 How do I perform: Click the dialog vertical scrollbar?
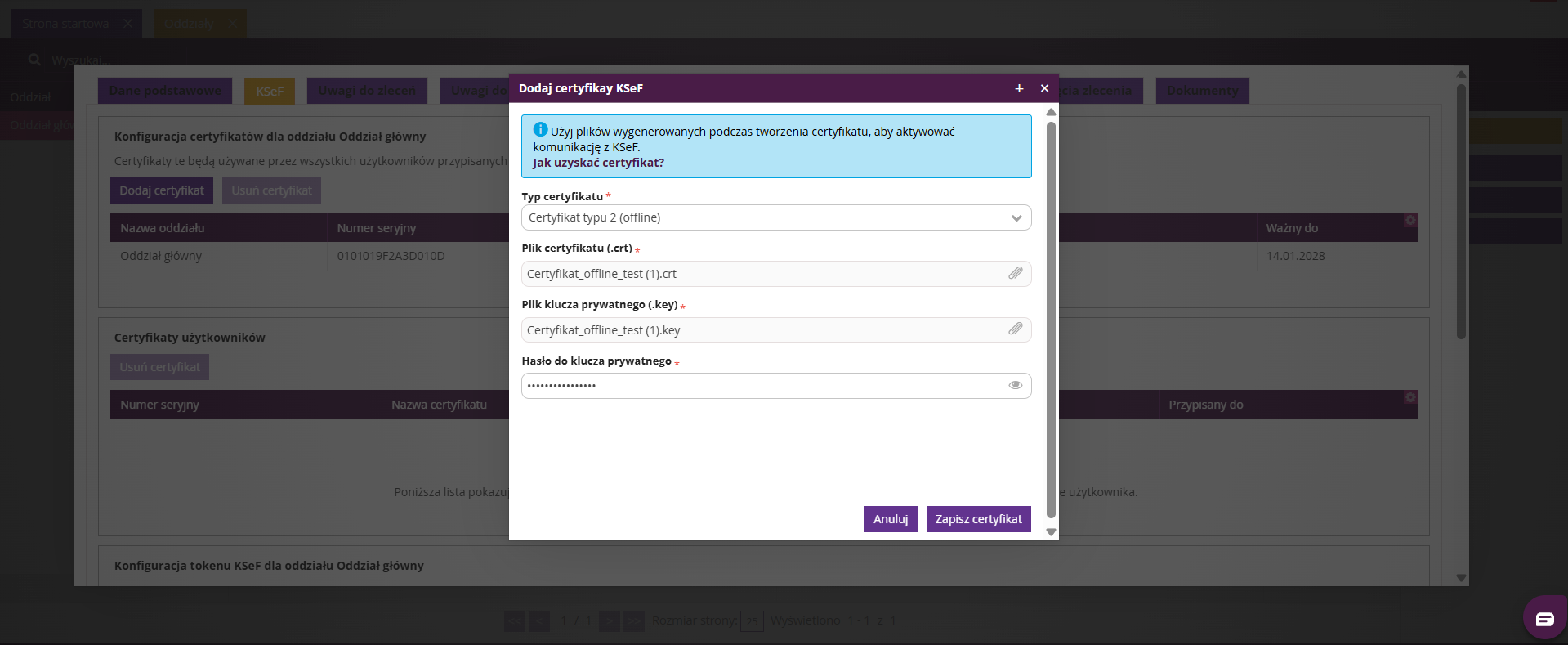click(1051, 319)
